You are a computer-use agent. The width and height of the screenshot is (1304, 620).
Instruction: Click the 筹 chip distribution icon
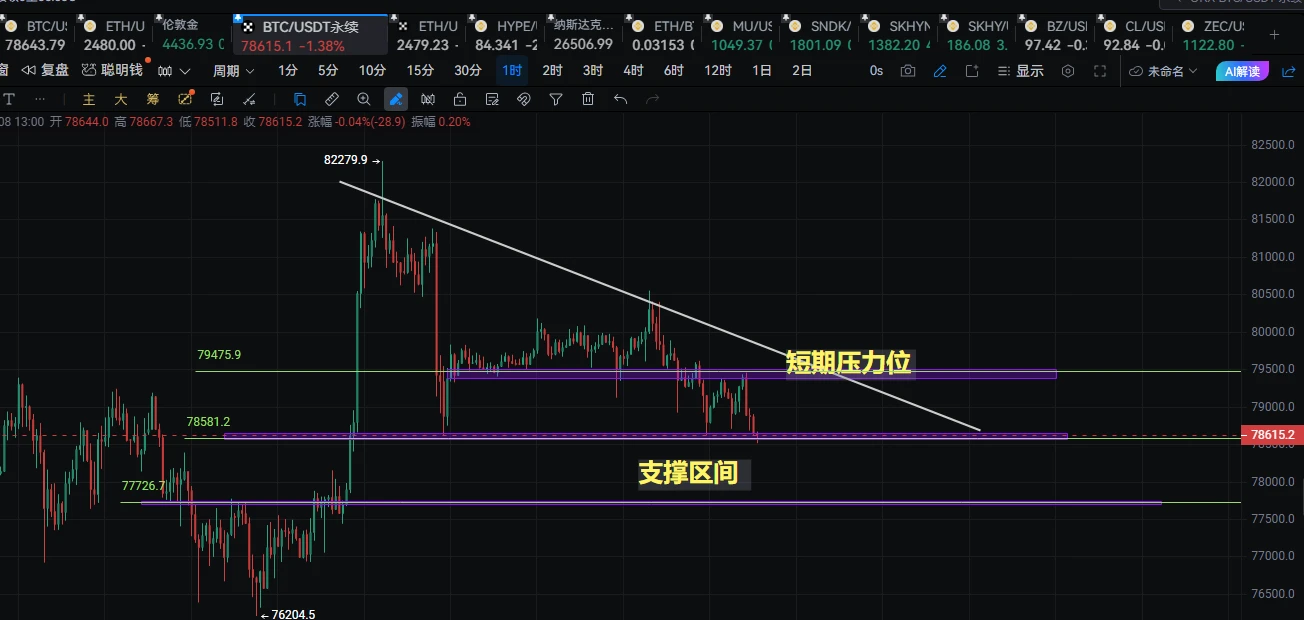tap(153, 99)
